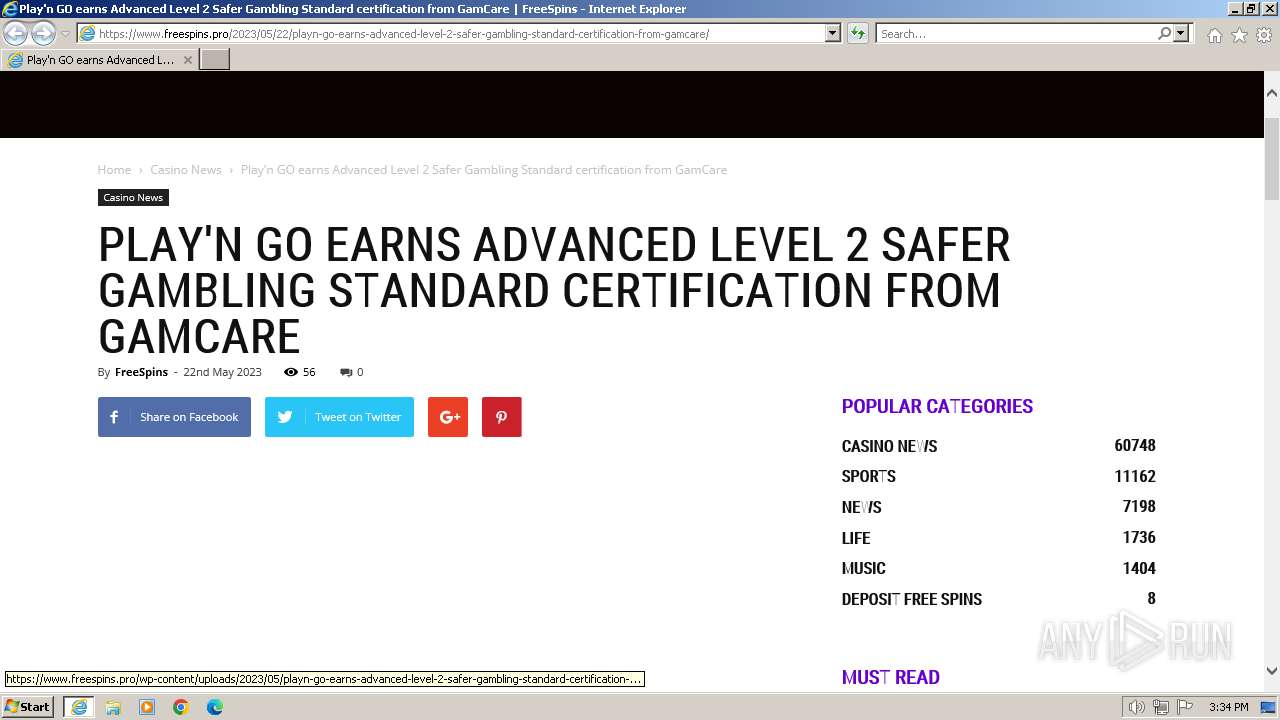Viewport: 1280px width, 720px height.
Task: Click the Facebook f icon
Action: coord(114,417)
